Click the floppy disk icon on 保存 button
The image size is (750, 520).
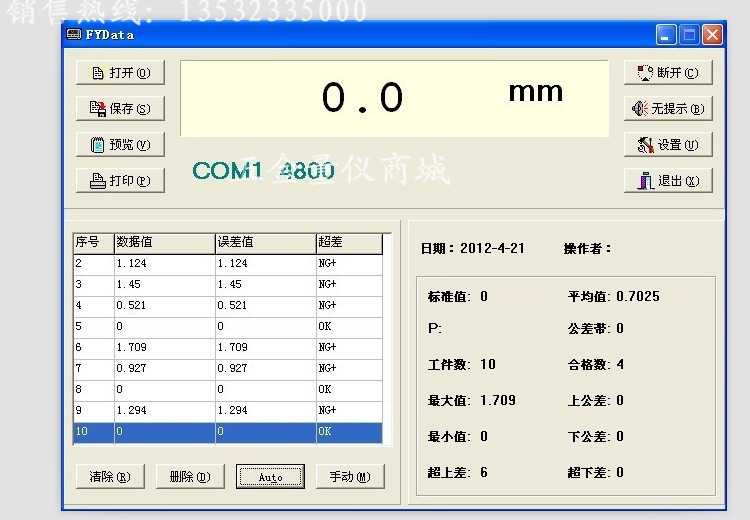click(98, 109)
